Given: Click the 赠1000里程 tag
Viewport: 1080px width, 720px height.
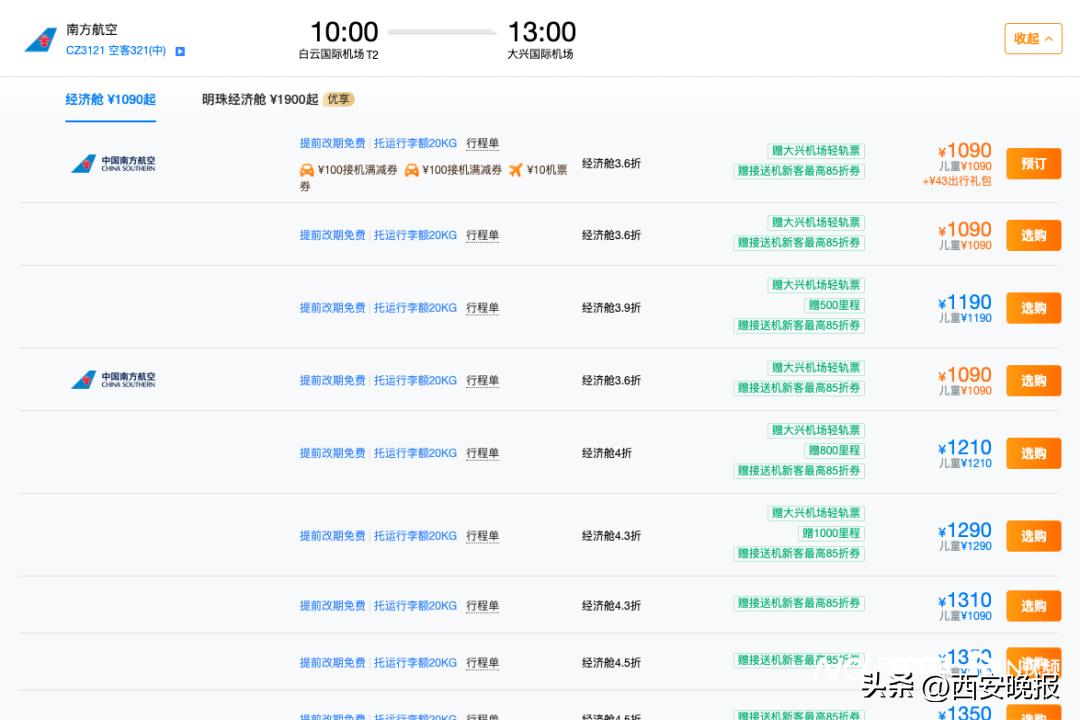Looking at the screenshot, I should tap(831, 533).
